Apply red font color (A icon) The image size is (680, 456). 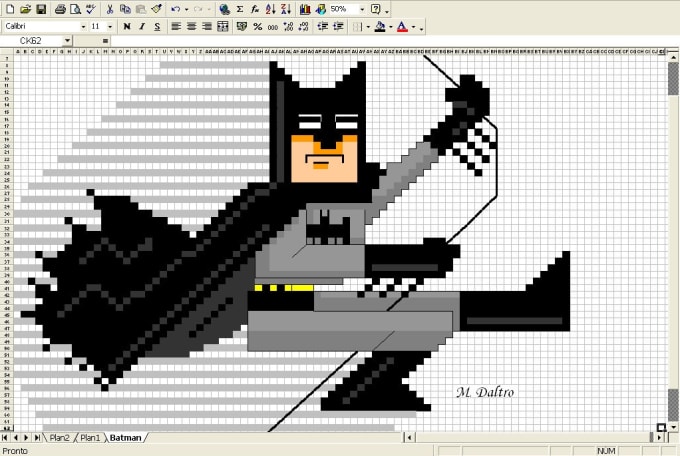click(402, 26)
